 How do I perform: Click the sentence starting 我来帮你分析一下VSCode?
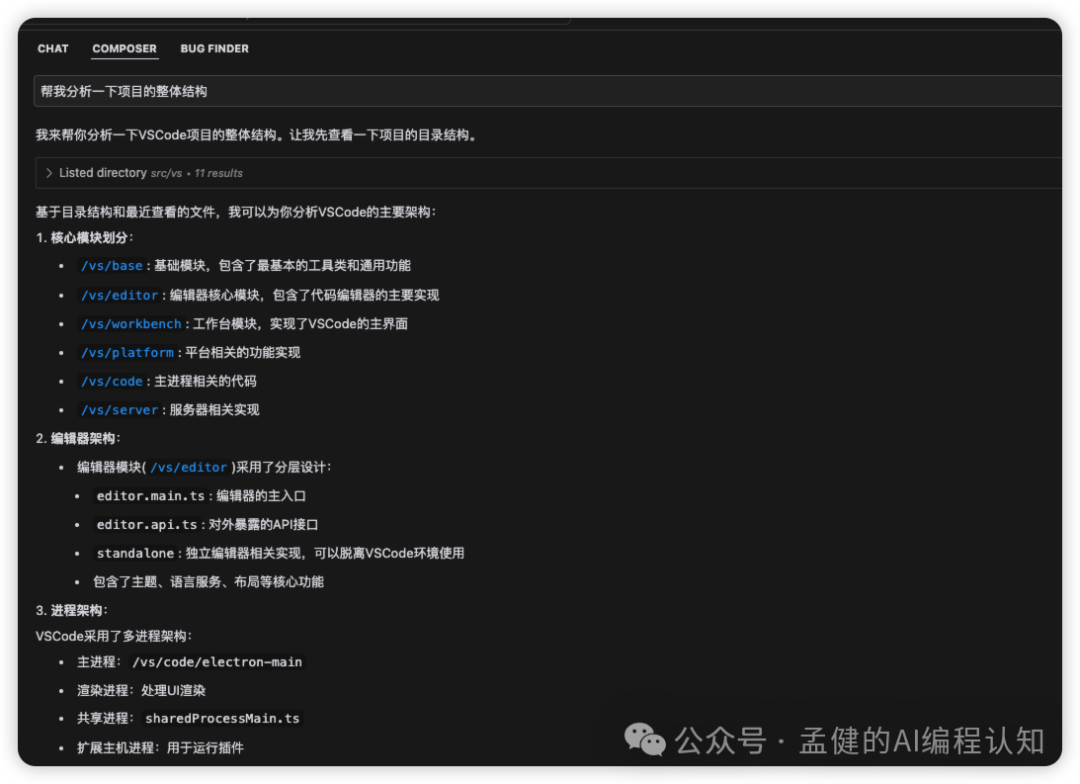(x=256, y=135)
